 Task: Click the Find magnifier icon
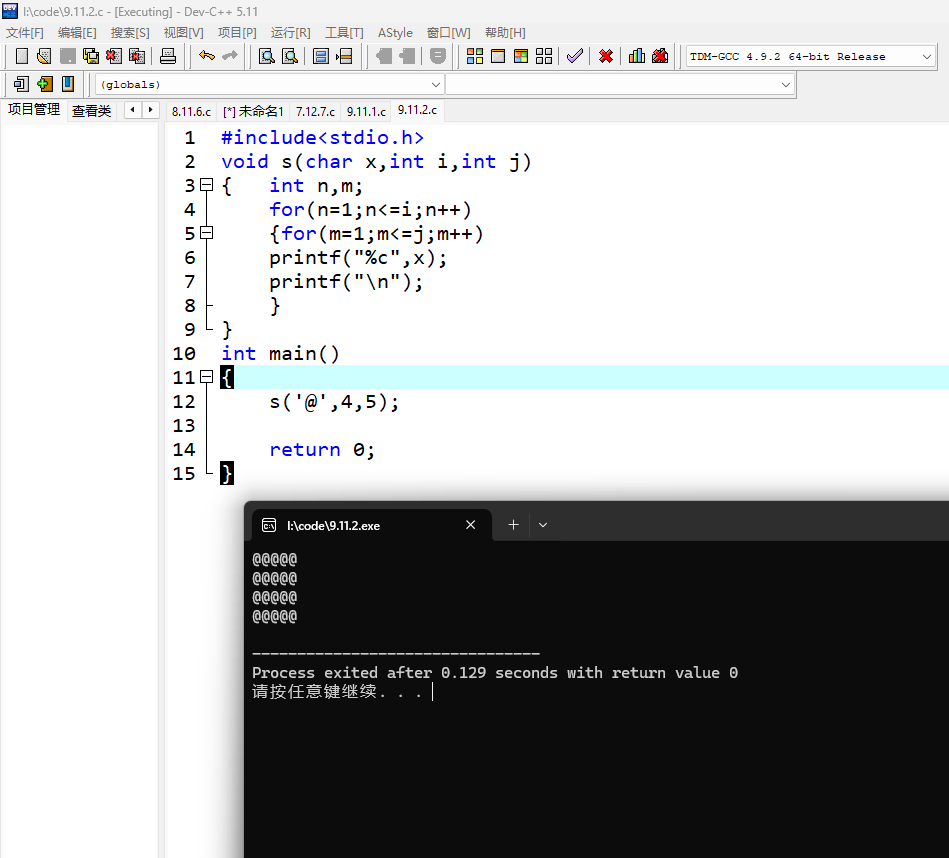click(x=266, y=56)
